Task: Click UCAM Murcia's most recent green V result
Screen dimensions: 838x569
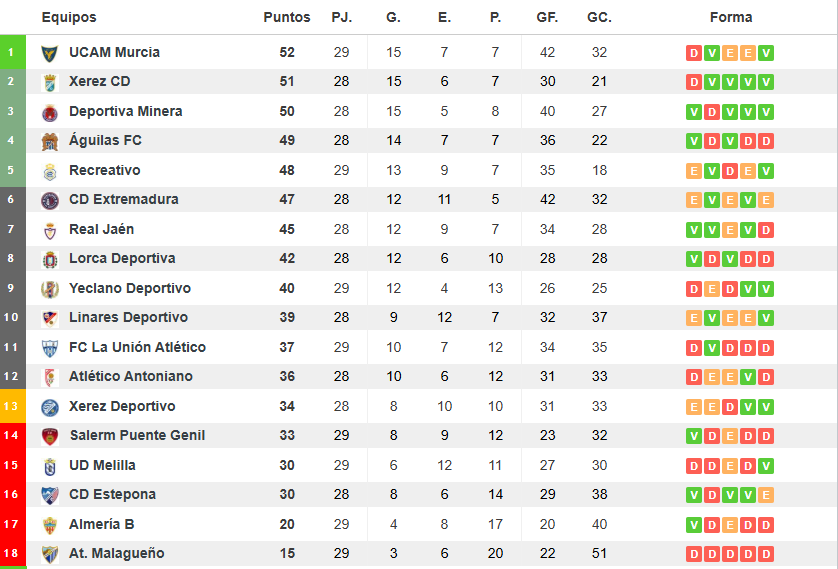Action: coord(766,53)
